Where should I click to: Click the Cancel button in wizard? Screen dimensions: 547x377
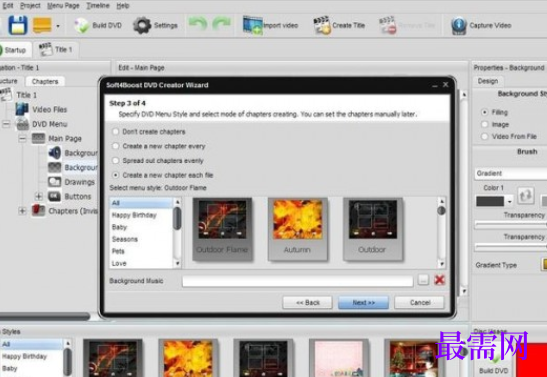point(419,302)
